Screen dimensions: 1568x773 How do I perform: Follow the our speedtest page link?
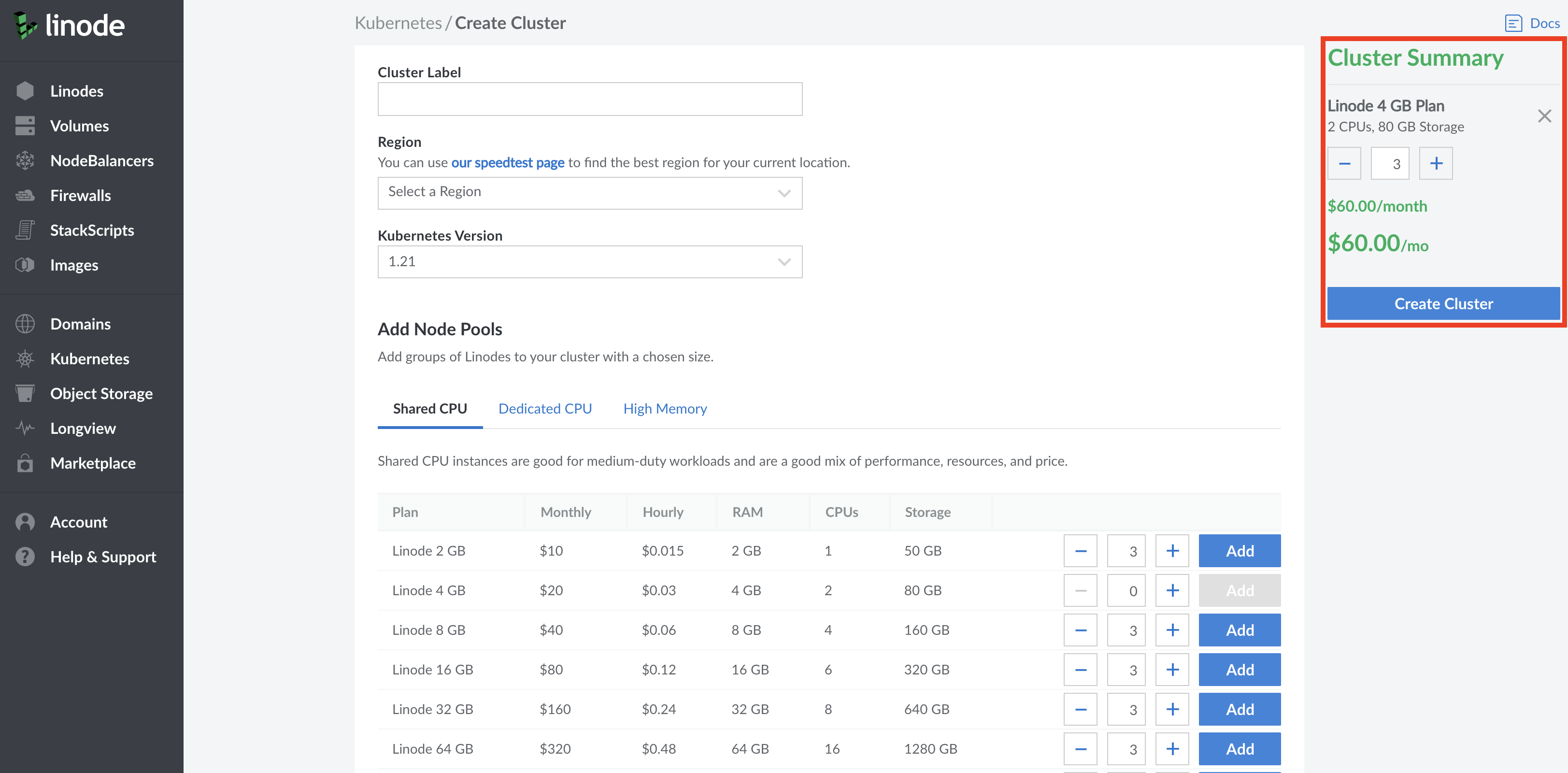tap(508, 162)
